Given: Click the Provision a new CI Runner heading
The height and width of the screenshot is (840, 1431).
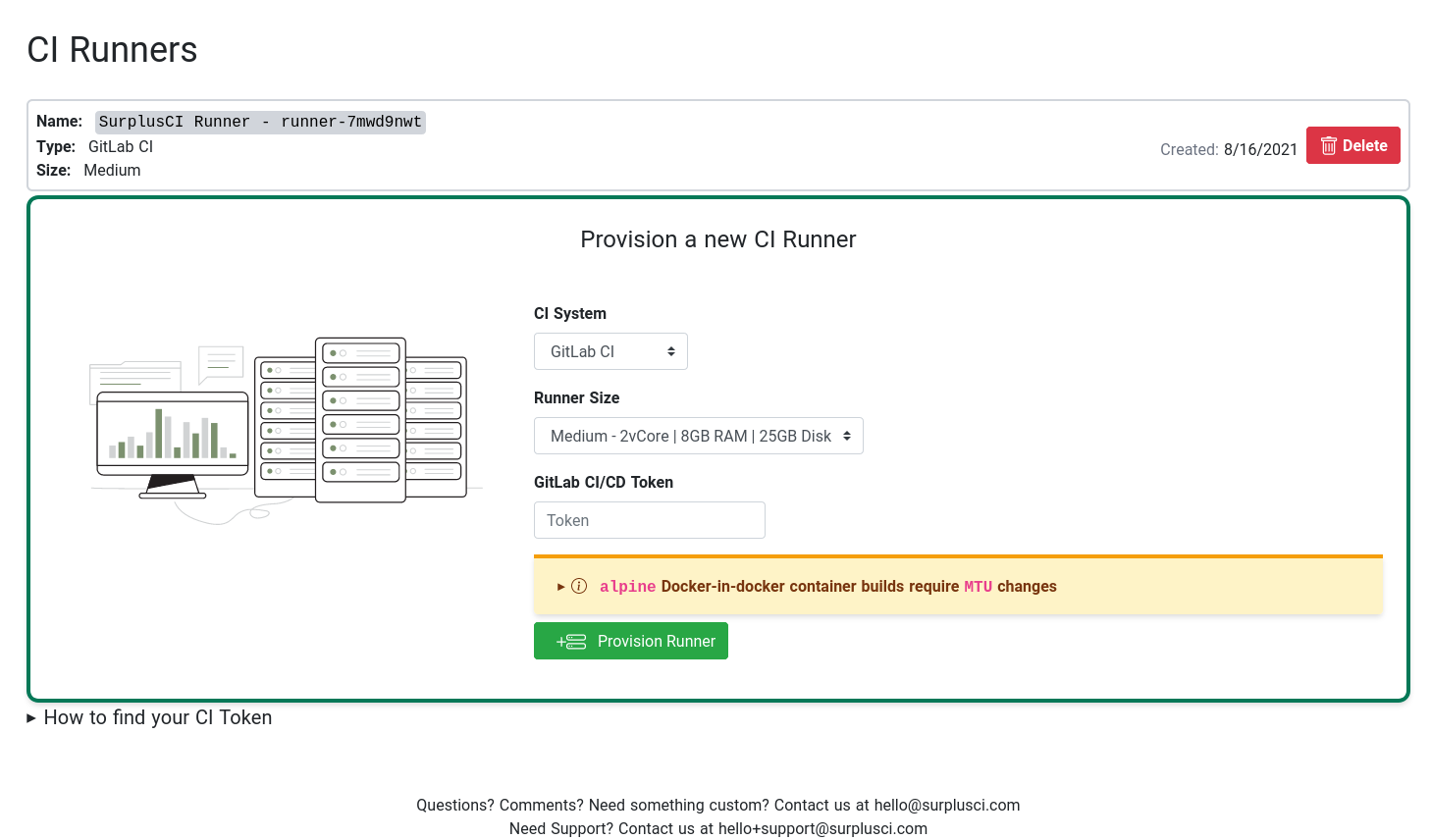Looking at the screenshot, I should pos(718,239).
